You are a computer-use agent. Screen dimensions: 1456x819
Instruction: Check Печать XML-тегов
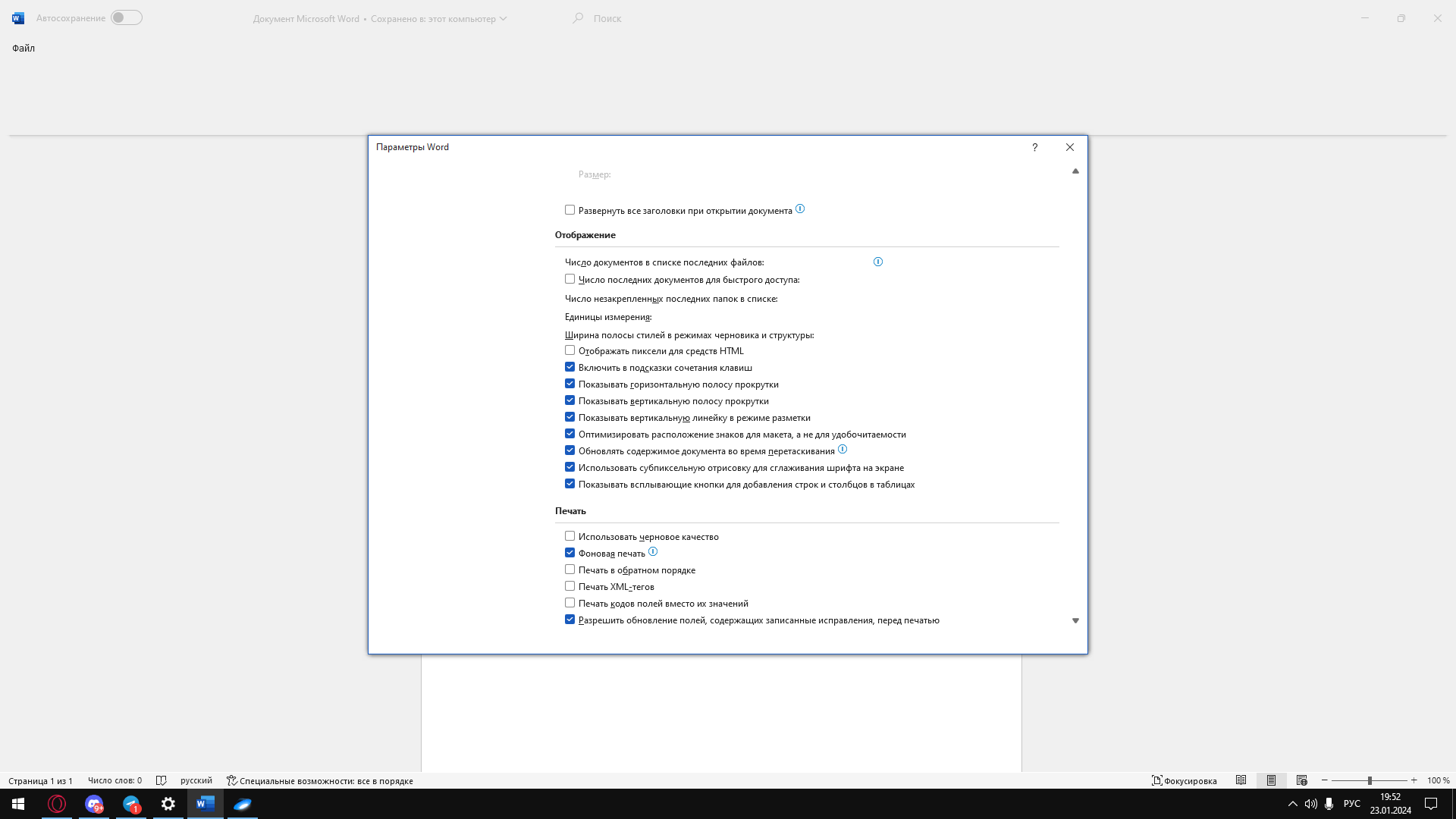[570, 586]
